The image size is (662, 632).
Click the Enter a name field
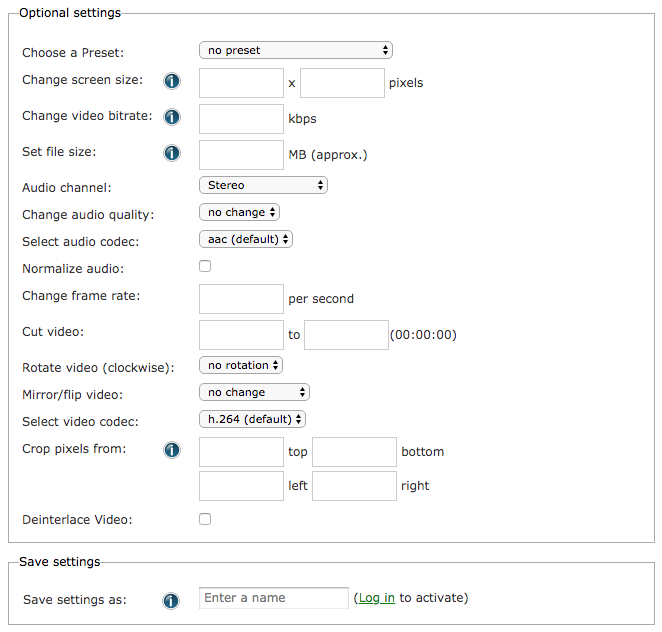point(274,598)
